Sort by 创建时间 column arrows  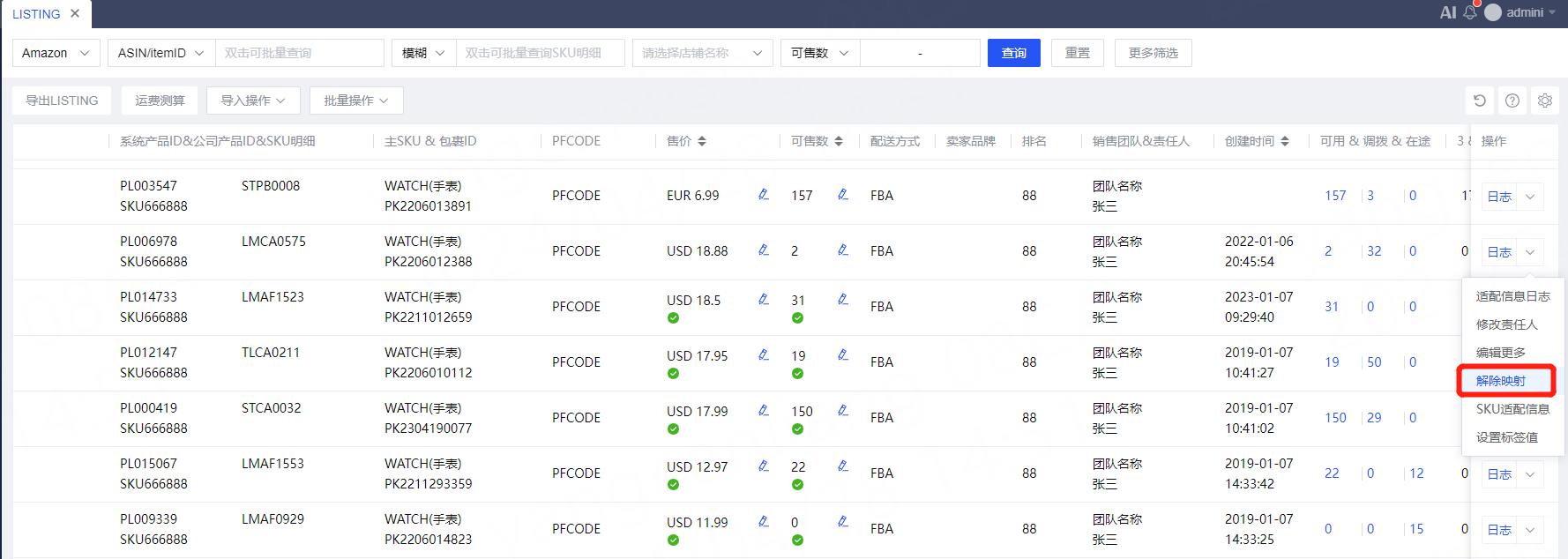1285,141
